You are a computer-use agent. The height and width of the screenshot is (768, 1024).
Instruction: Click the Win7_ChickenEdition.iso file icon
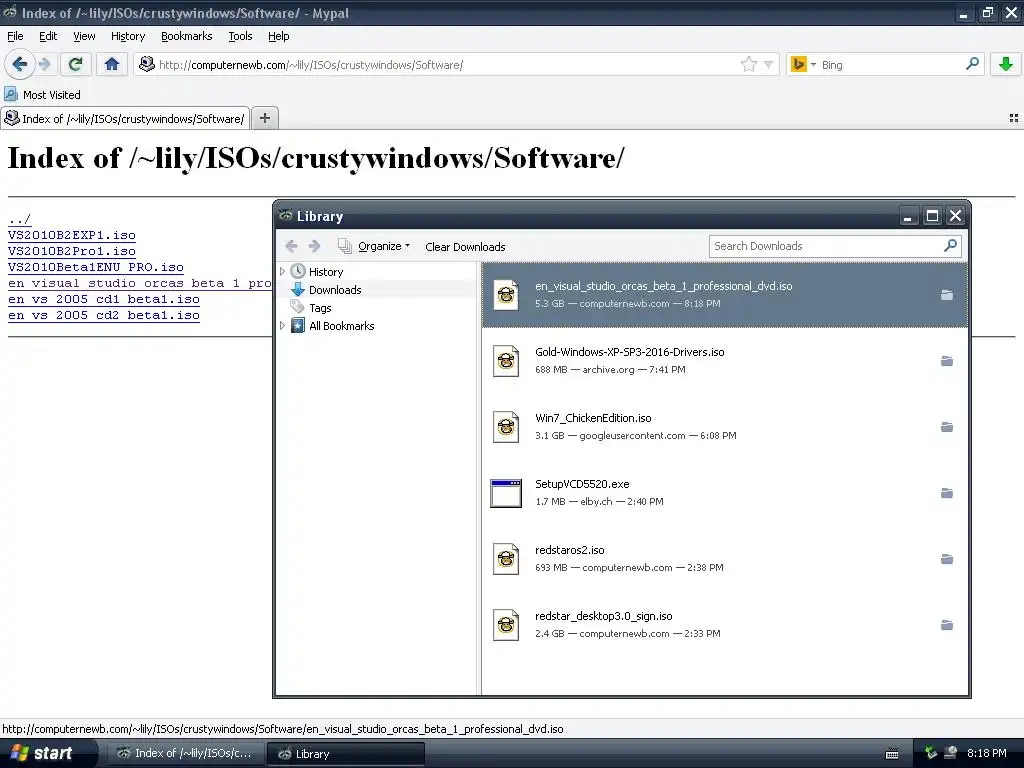505,427
